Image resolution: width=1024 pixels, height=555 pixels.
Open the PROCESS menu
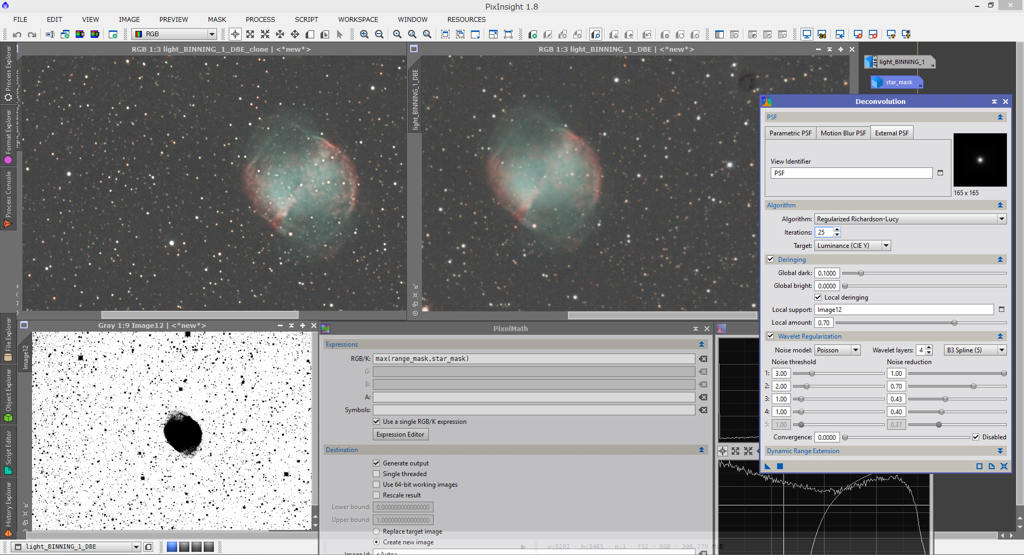tap(260, 19)
